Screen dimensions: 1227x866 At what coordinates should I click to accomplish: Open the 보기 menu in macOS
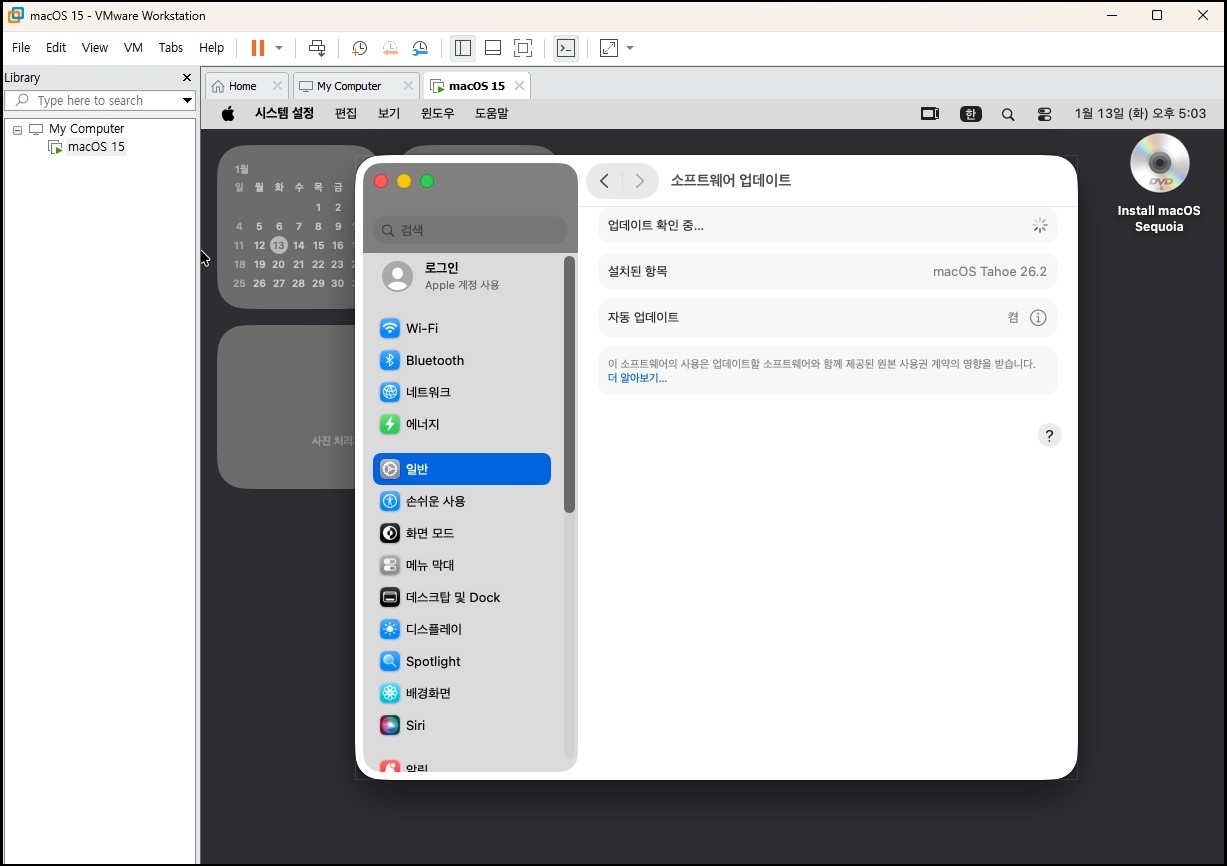click(x=389, y=114)
